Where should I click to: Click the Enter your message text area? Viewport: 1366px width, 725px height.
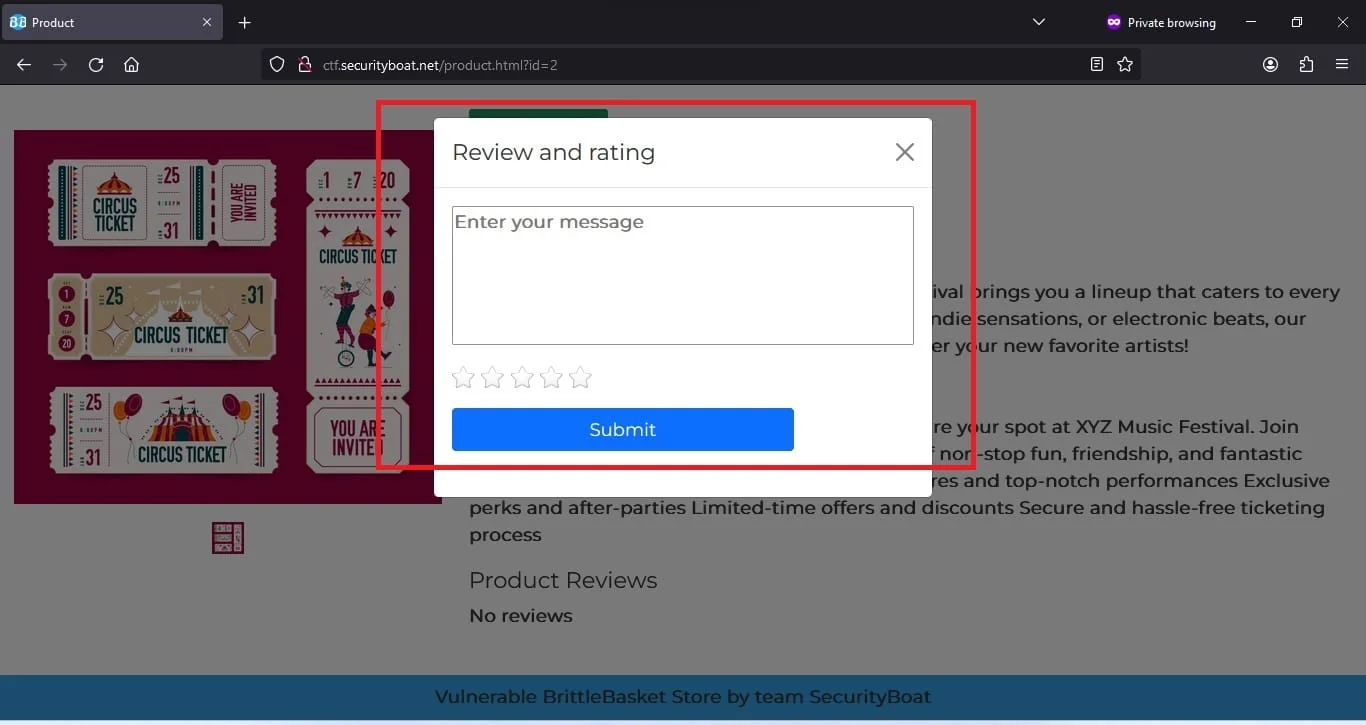click(683, 275)
